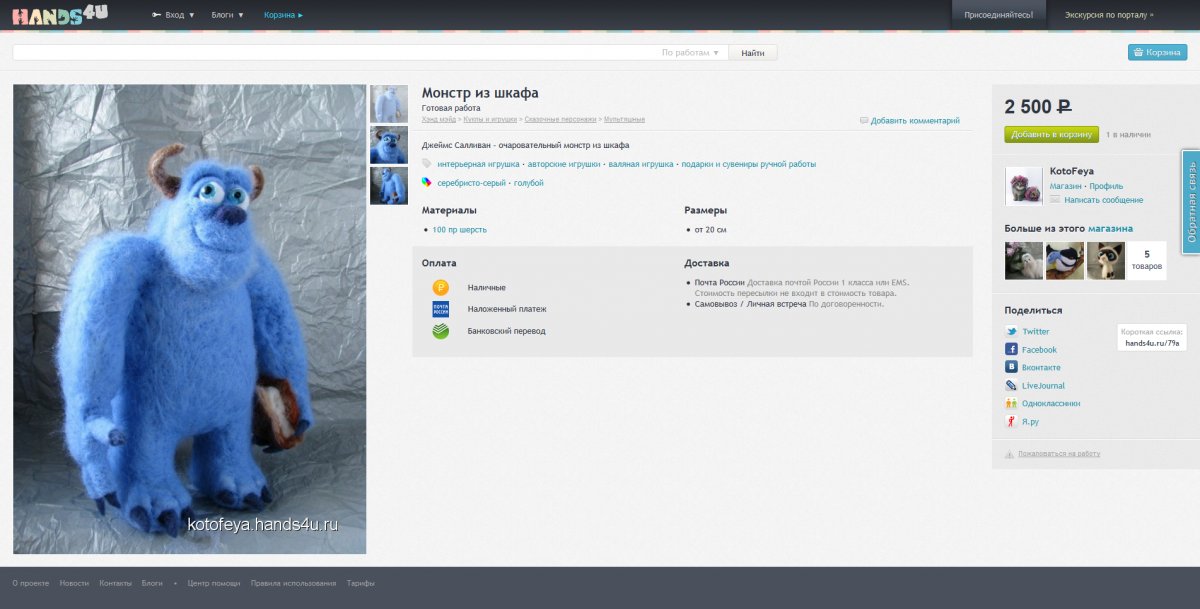Click the envelope icon beside Написать сообщение
The height and width of the screenshot is (609, 1200).
(x=1055, y=200)
